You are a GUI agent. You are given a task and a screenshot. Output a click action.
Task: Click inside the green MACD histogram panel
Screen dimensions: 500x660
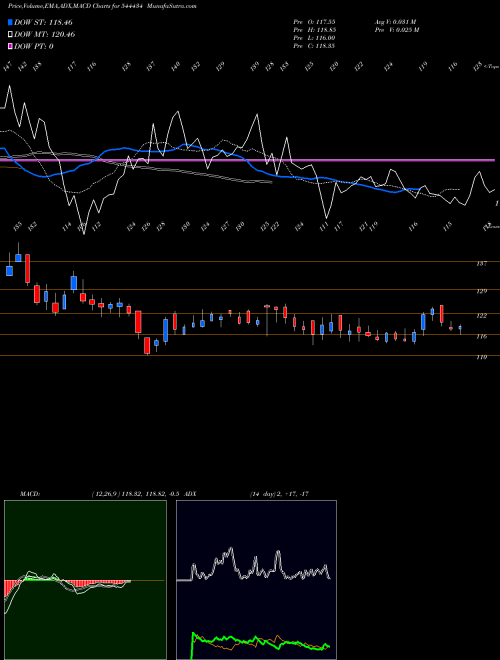[x=85, y=580]
